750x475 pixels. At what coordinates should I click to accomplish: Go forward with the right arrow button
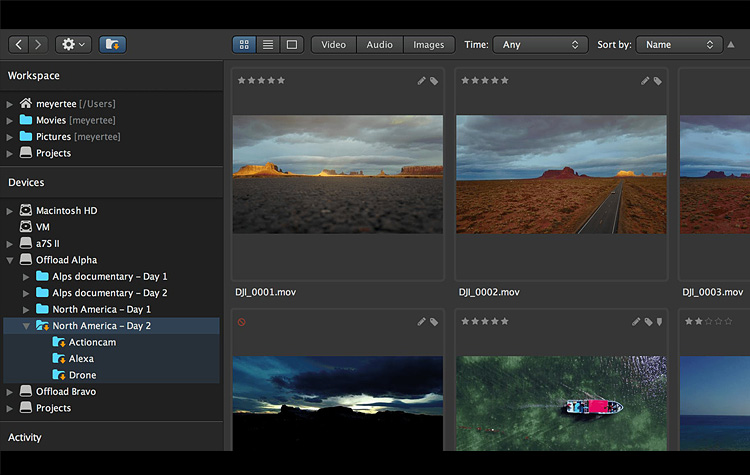point(38,44)
